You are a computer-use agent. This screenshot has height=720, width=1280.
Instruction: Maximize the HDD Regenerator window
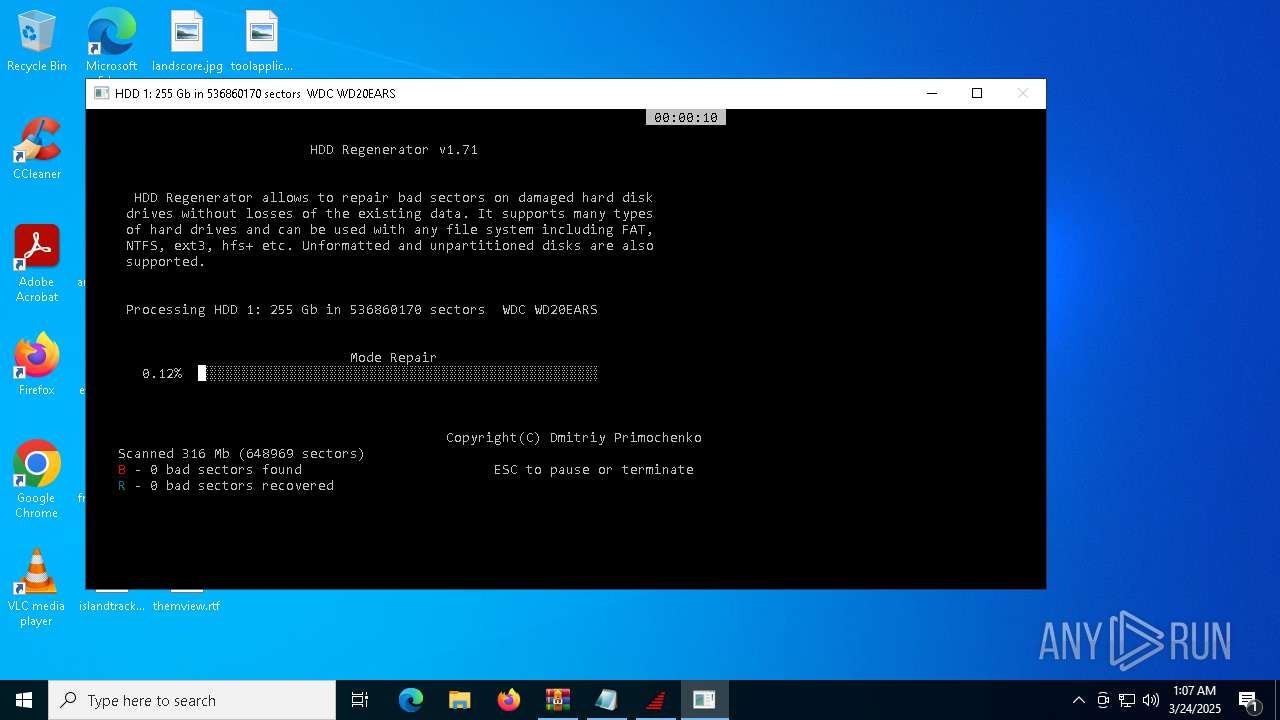(x=977, y=93)
